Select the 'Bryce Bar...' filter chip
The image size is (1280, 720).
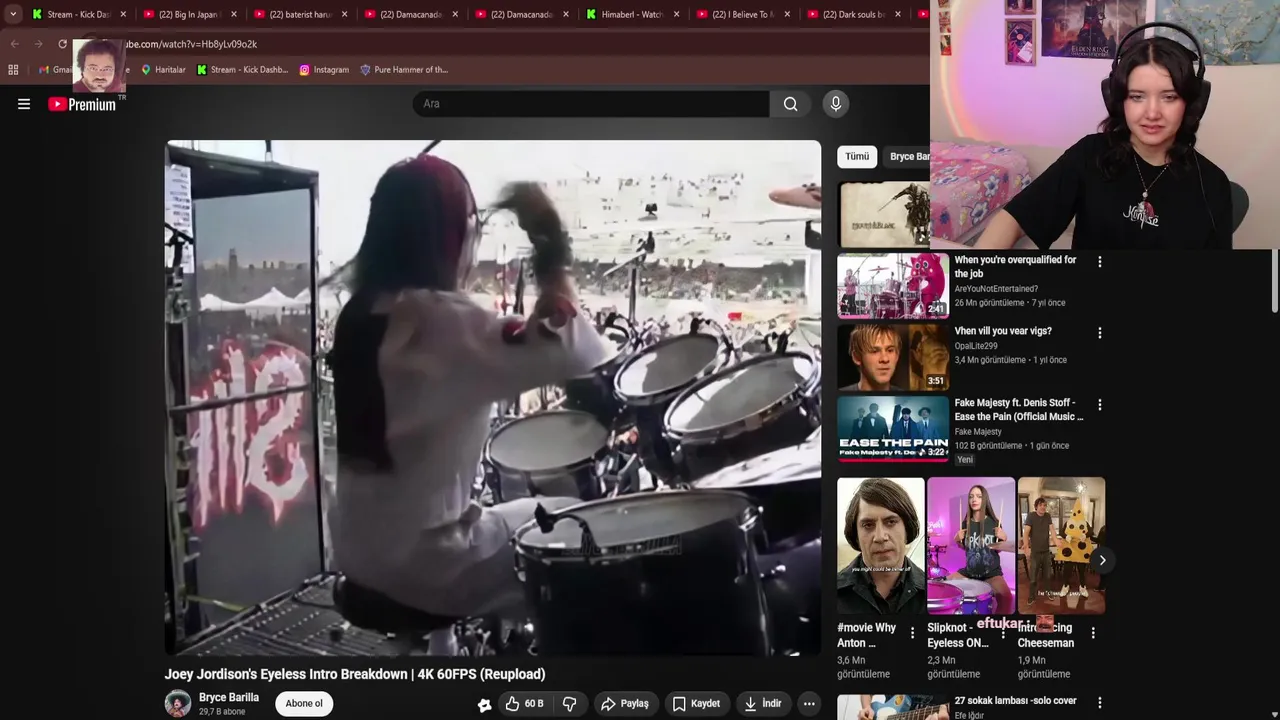point(909,157)
